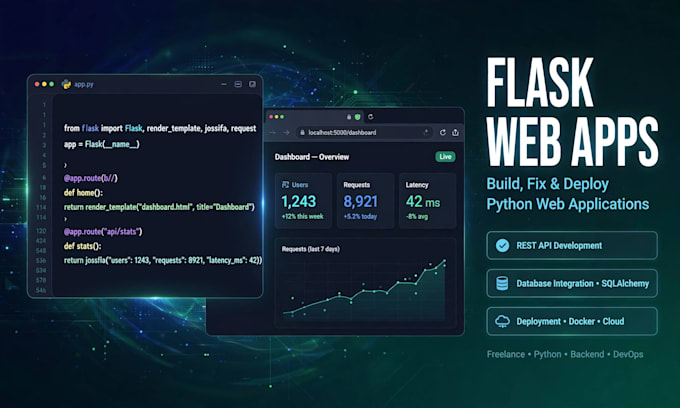The height and width of the screenshot is (408, 680).
Task: Click the "1,243" users value
Action: (x=299, y=201)
